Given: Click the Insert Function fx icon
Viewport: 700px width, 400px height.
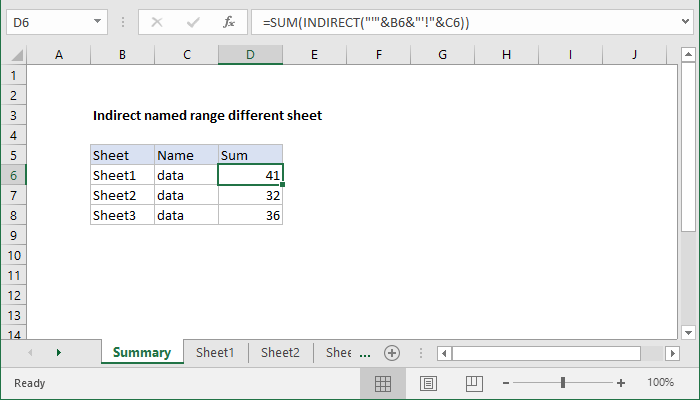Looking at the screenshot, I should 228,21.
